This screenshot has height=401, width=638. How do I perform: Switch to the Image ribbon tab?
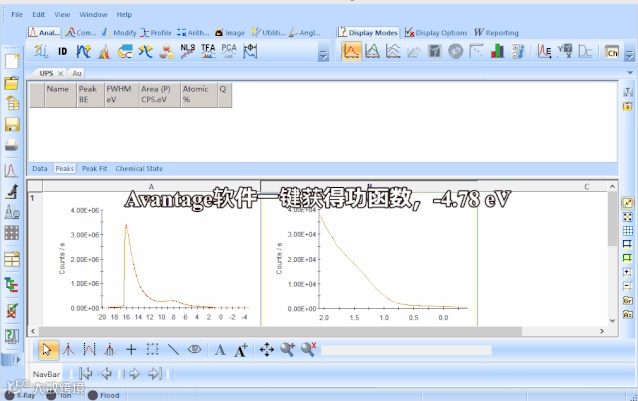pyautogui.click(x=230, y=33)
